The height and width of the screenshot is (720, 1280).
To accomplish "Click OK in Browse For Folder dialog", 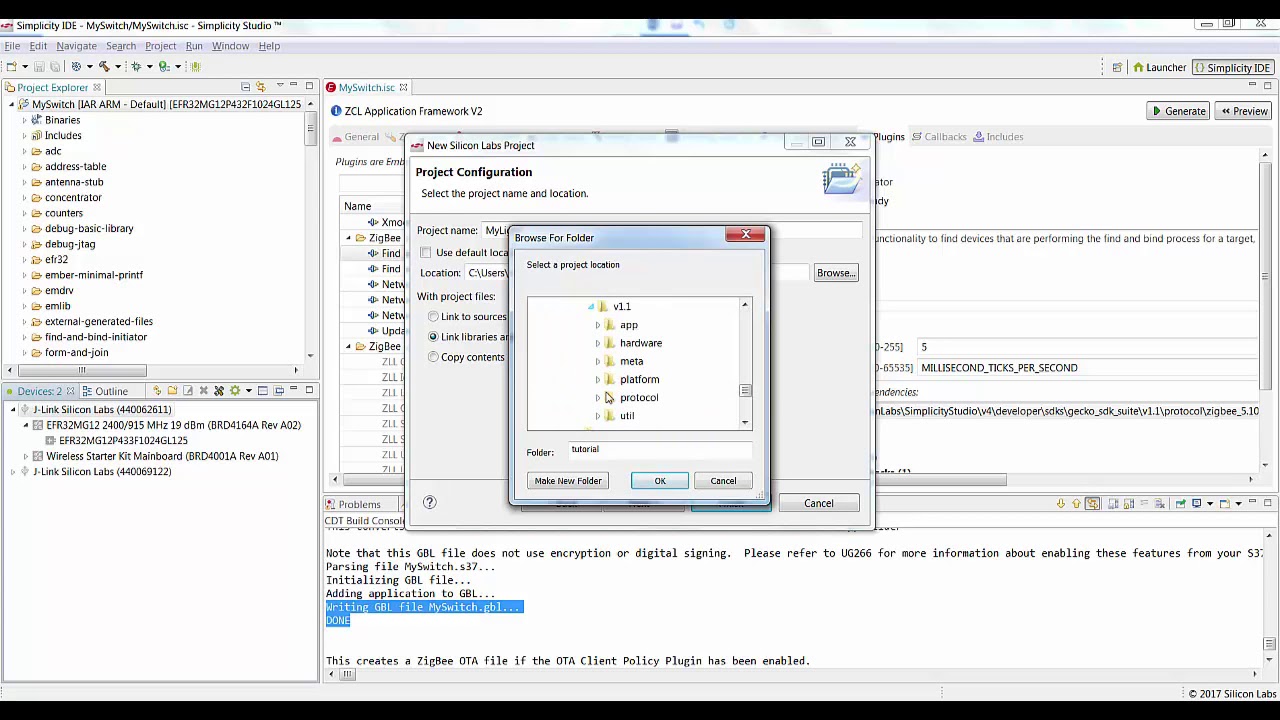I will coord(660,481).
